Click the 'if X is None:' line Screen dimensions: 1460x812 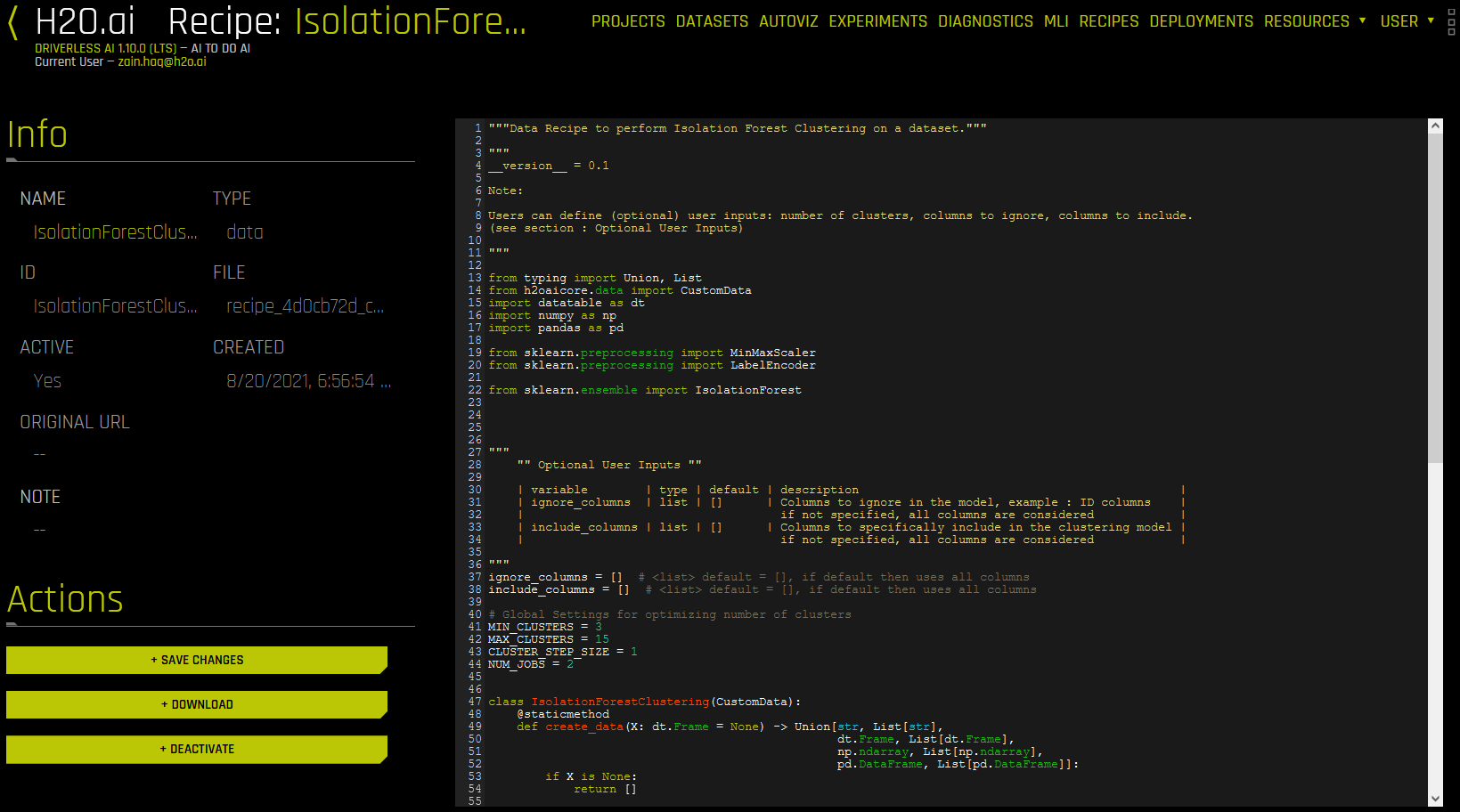[591, 776]
